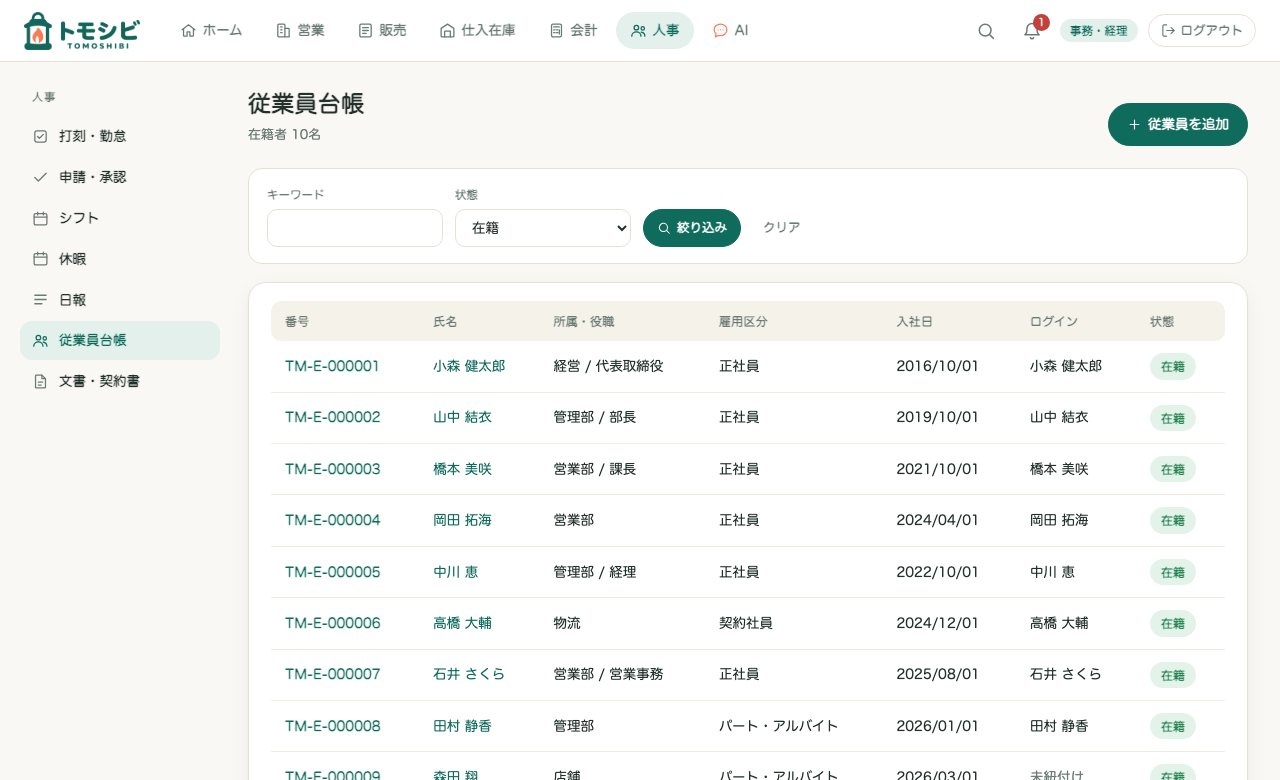Click the 販売 document icon
The height and width of the screenshot is (780, 1280).
(365, 31)
